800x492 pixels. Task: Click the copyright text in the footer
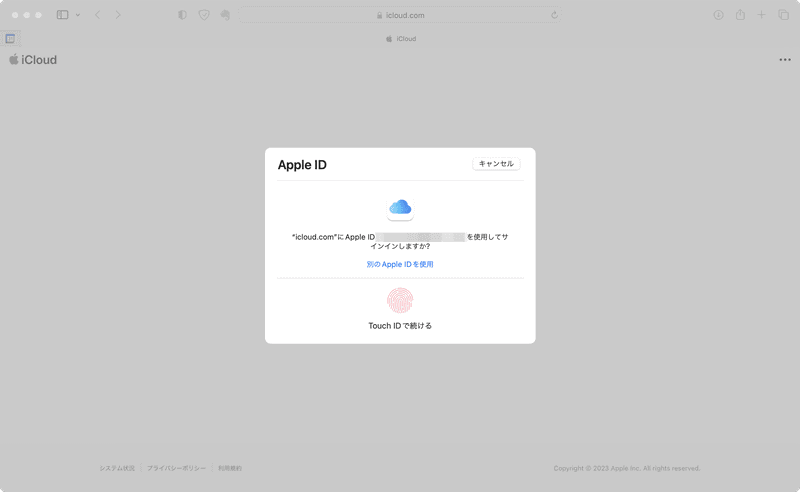point(627,468)
